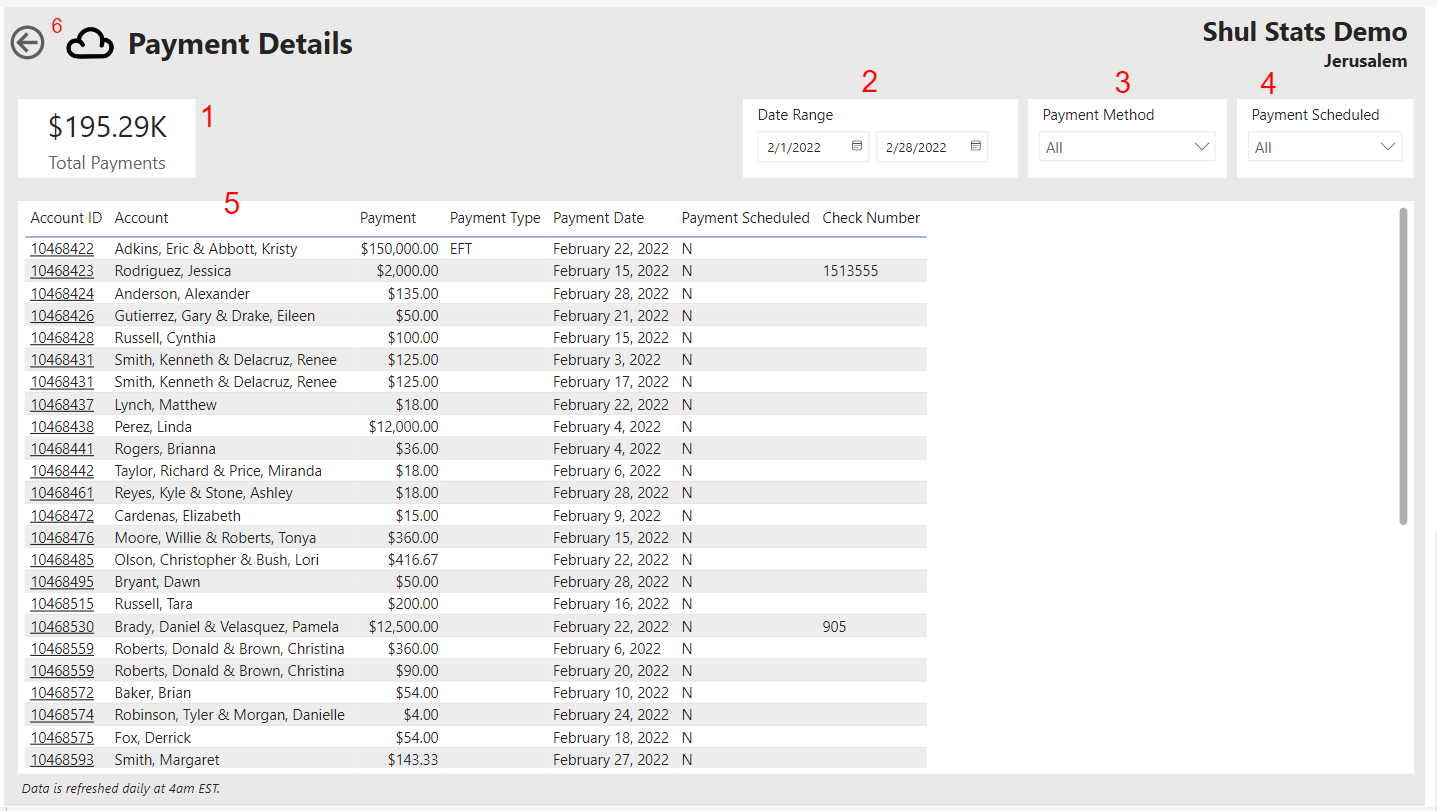Select the Total Payments summary card

tap(105, 138)
